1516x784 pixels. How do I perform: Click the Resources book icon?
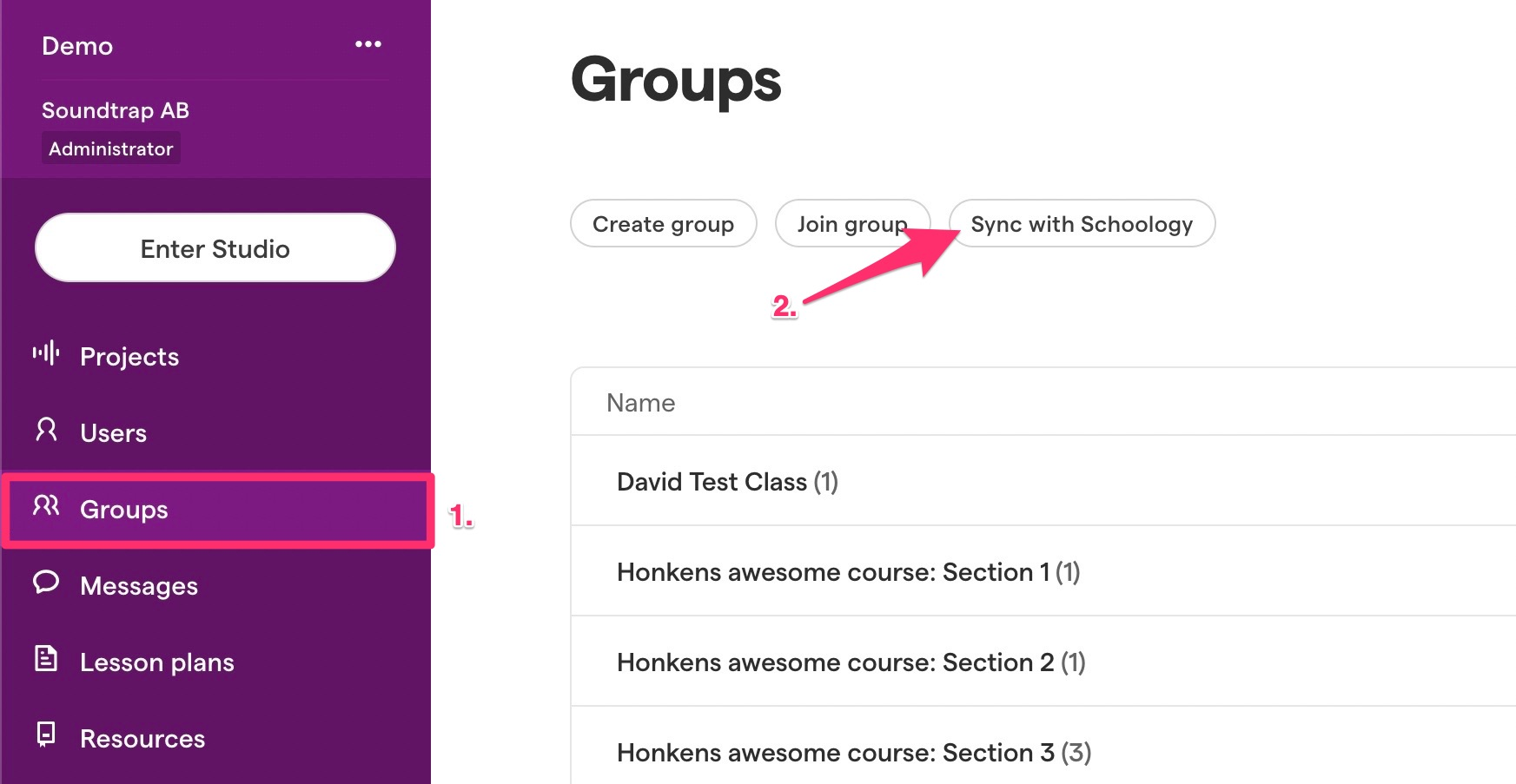(46, 735)
